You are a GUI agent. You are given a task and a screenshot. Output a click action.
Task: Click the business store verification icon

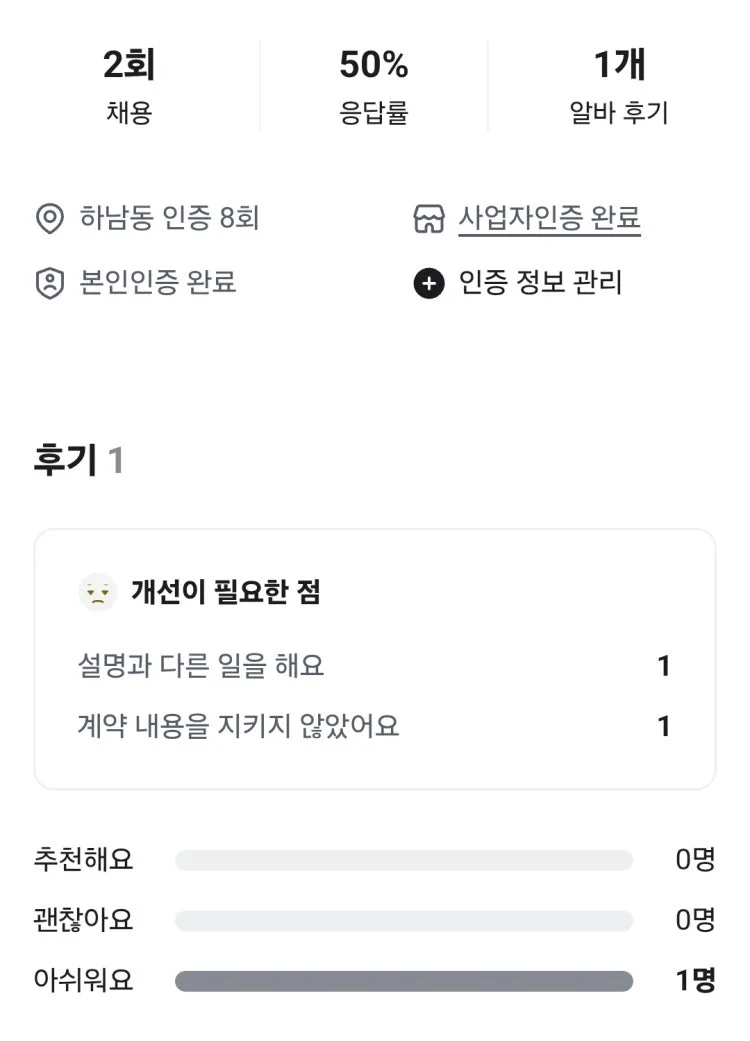click(x=429, y=218)
